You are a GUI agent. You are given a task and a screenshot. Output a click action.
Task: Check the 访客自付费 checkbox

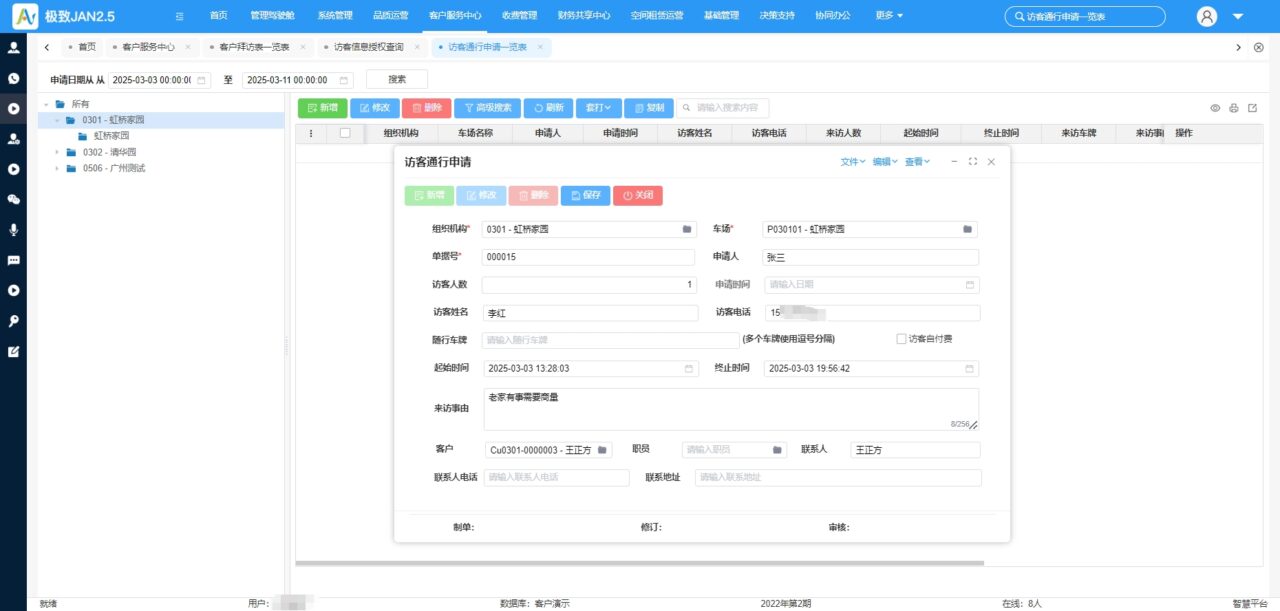(901, 339)
